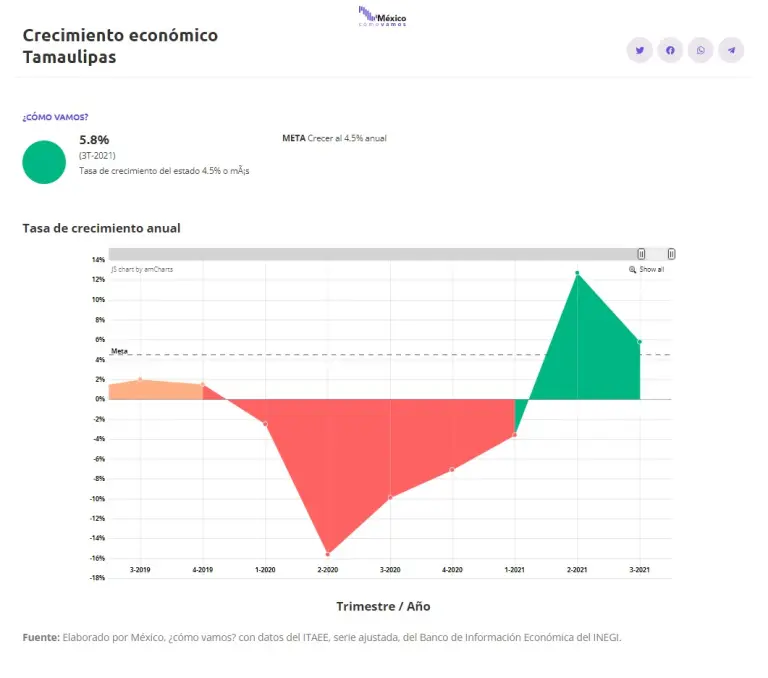Image resolution: width=768 pixels, height=678 pixels.
Task: Click the 3-2021 data point on chart
Action: point(640,341)
